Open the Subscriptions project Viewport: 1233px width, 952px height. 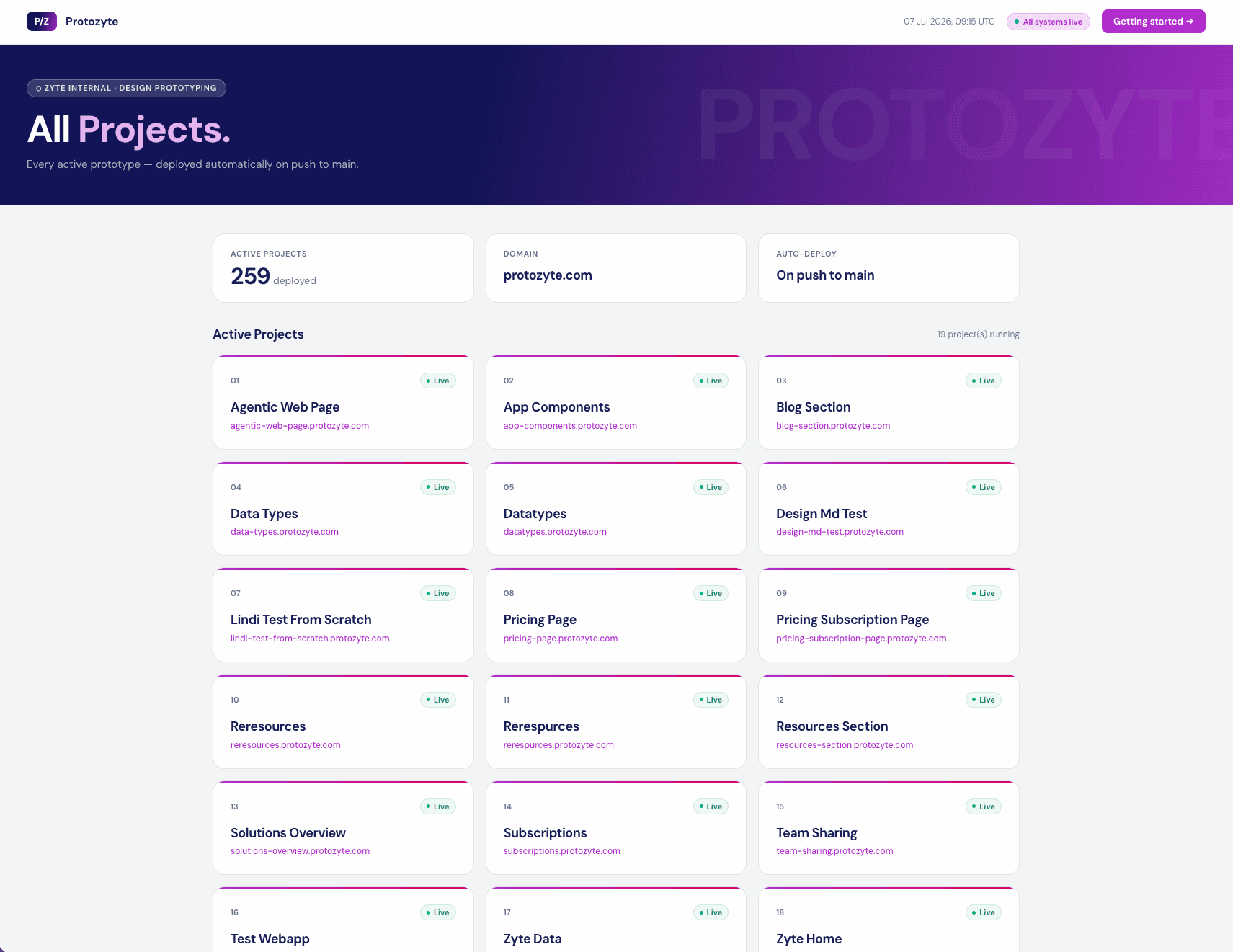[x=616, y=828]
